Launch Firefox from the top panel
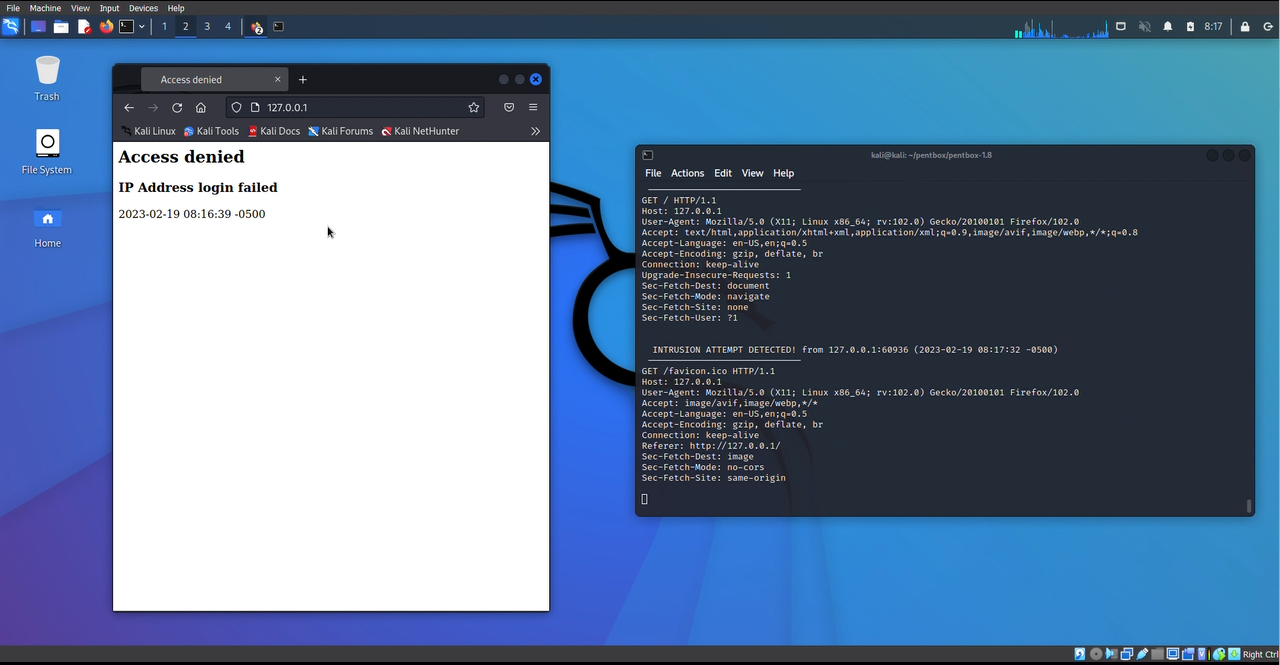Screen dimensions: 1280x665 click(106, 27)
